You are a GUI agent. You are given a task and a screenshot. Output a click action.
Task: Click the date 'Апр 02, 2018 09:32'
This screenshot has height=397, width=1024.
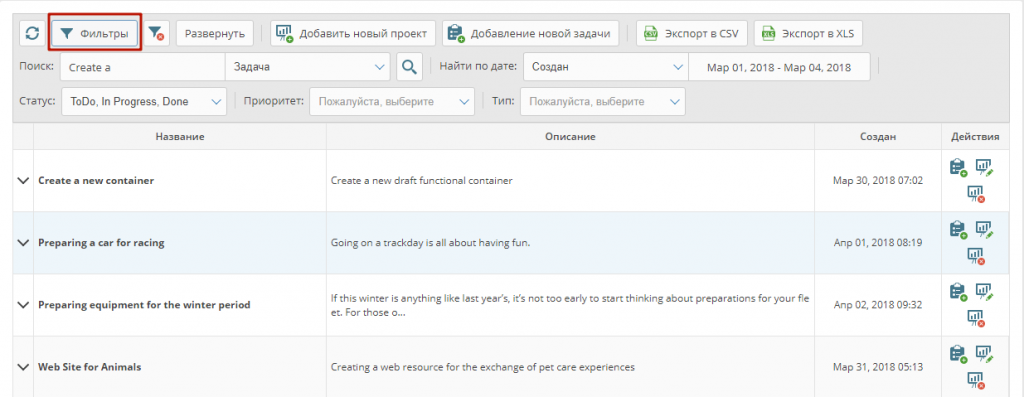(x=878, y=305)
